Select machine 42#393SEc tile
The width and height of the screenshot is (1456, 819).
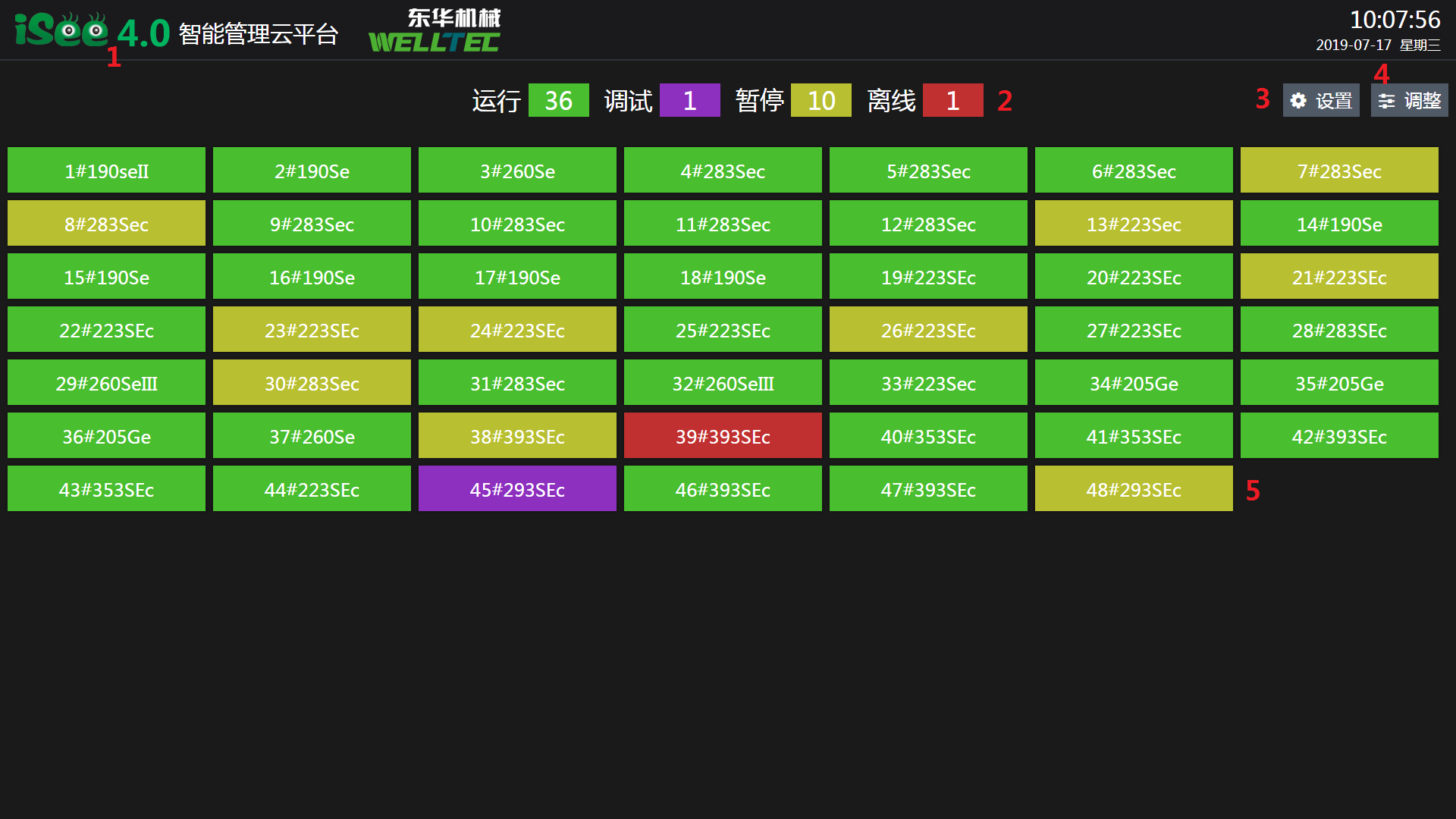pos(1339,436)
